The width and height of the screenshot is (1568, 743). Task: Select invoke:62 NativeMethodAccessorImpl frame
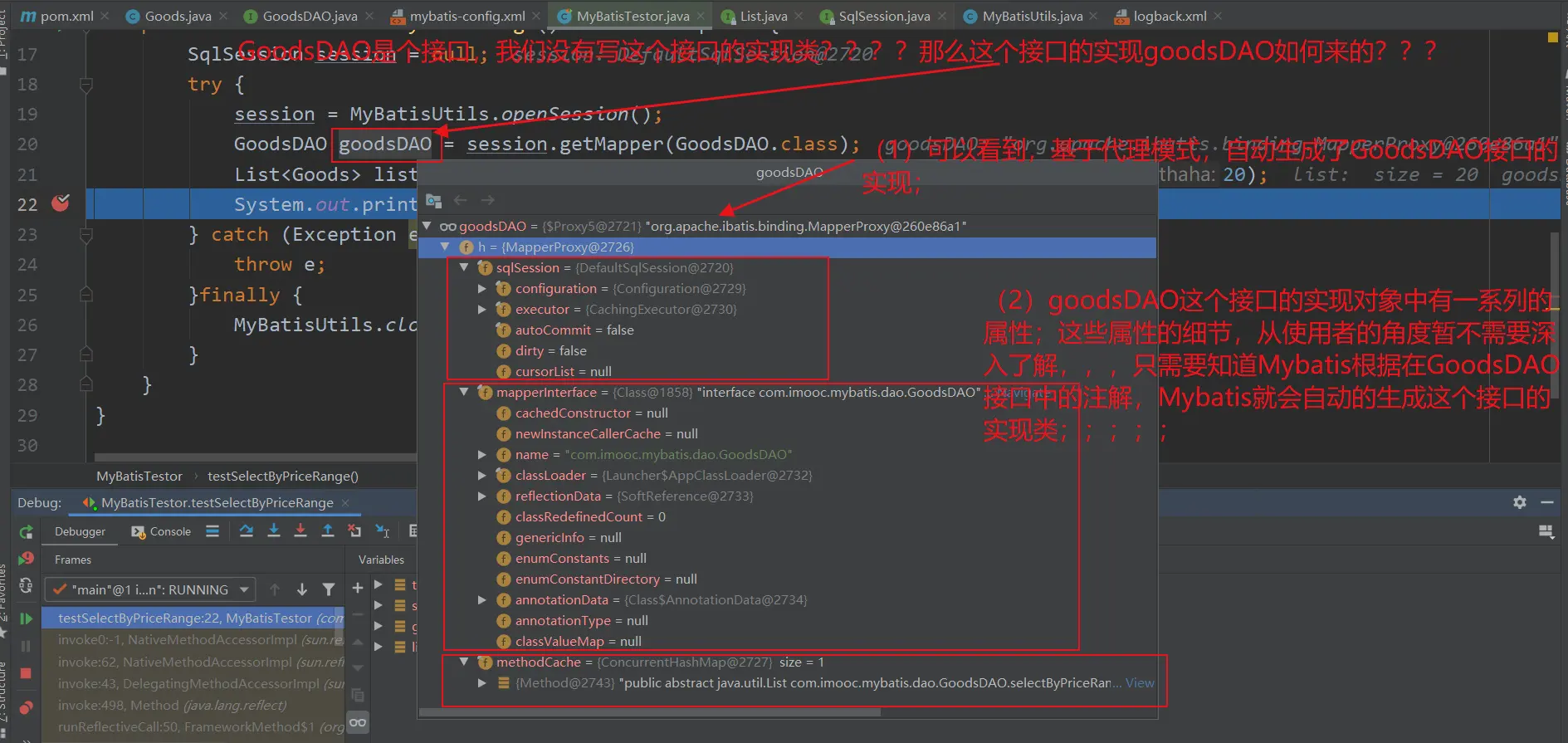(x=194, y=662)
